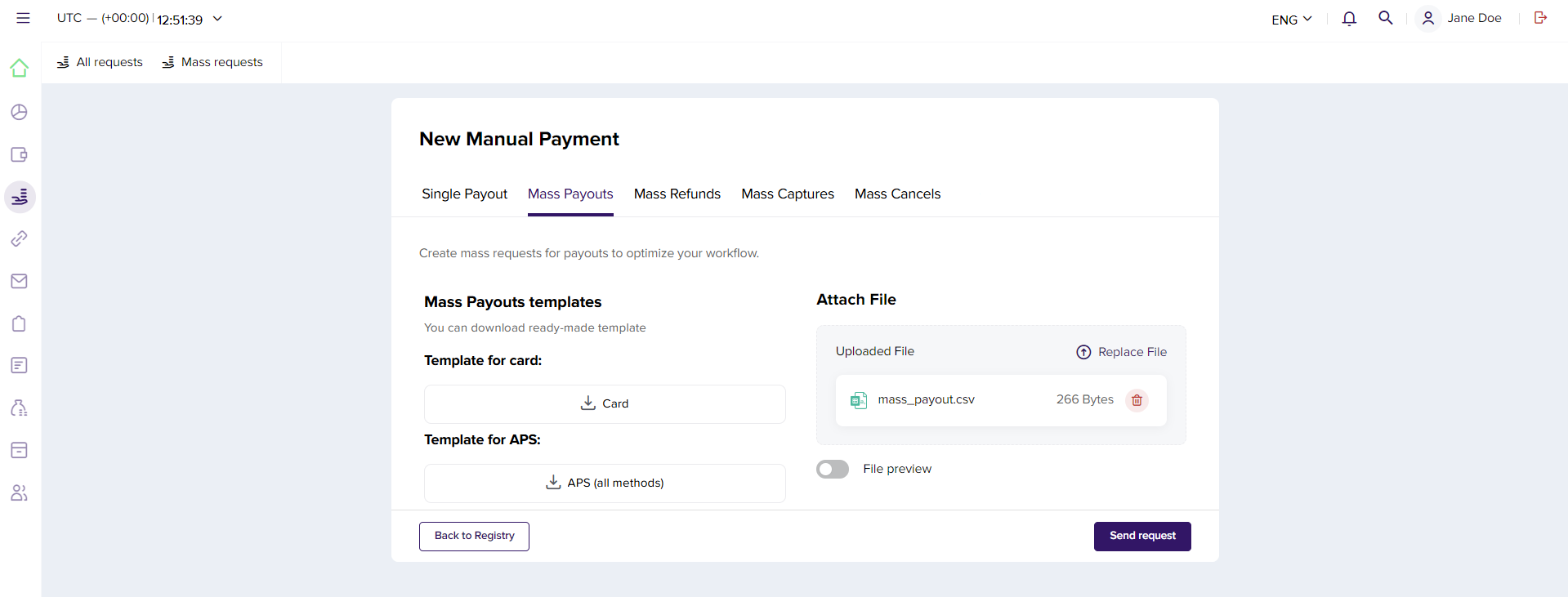The width and height of the screenshot is (1568, 597).
Task: Click Back to Registry button
Action: [474, 536]
